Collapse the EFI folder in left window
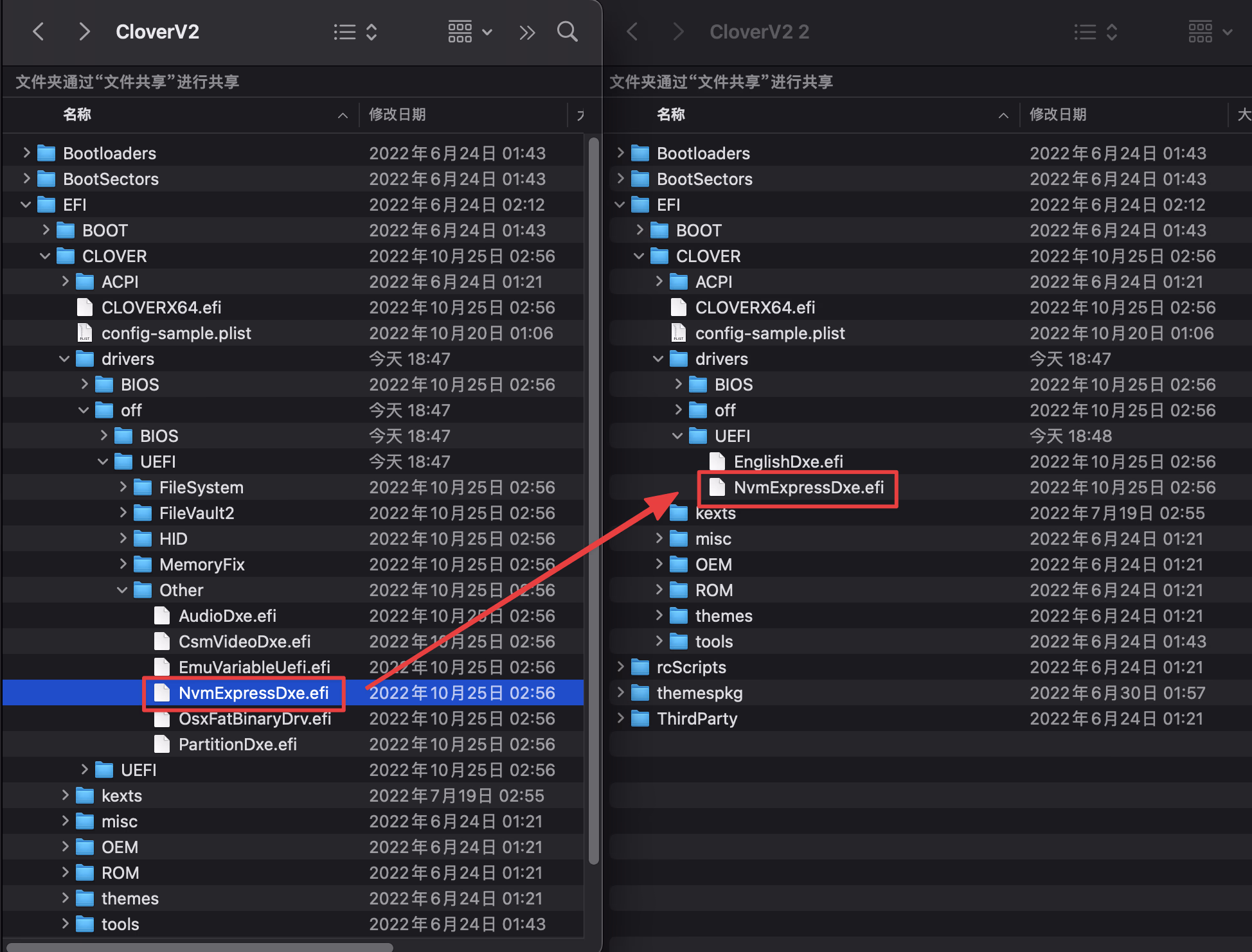This screenshot has width=1252, height=952. pyautogui.click(x=26, y=204)
